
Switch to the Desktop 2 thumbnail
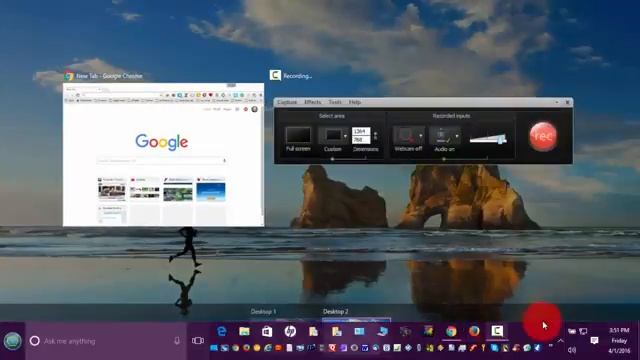[356, 316]
